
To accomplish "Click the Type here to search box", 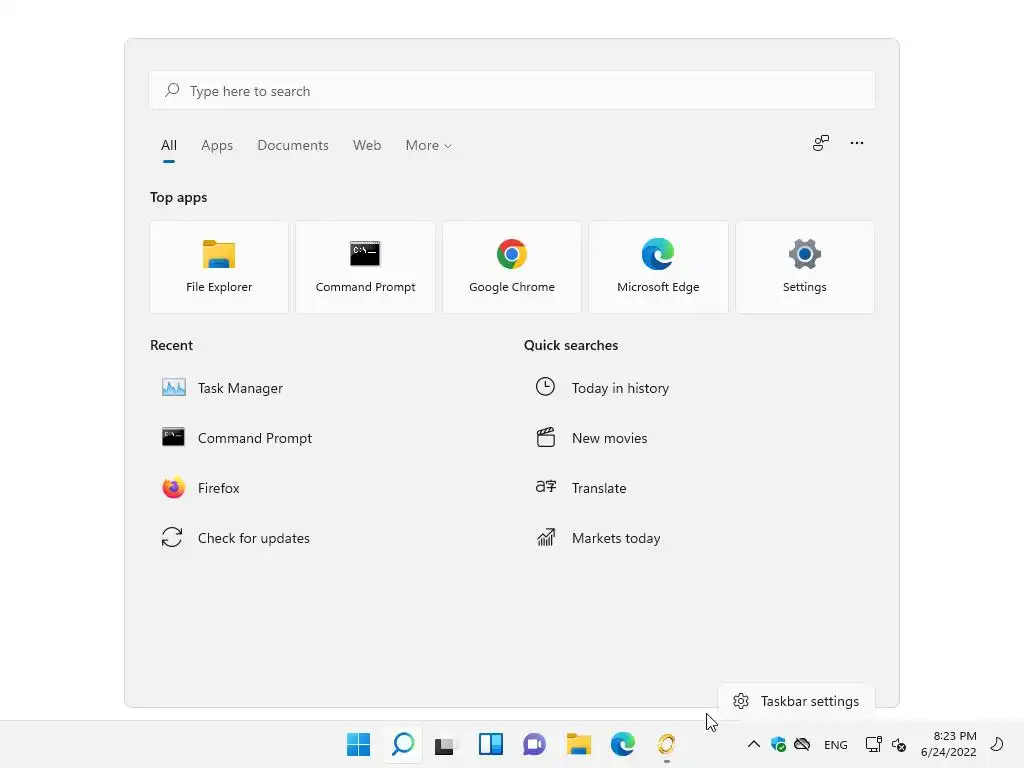I will coord(512,91).
